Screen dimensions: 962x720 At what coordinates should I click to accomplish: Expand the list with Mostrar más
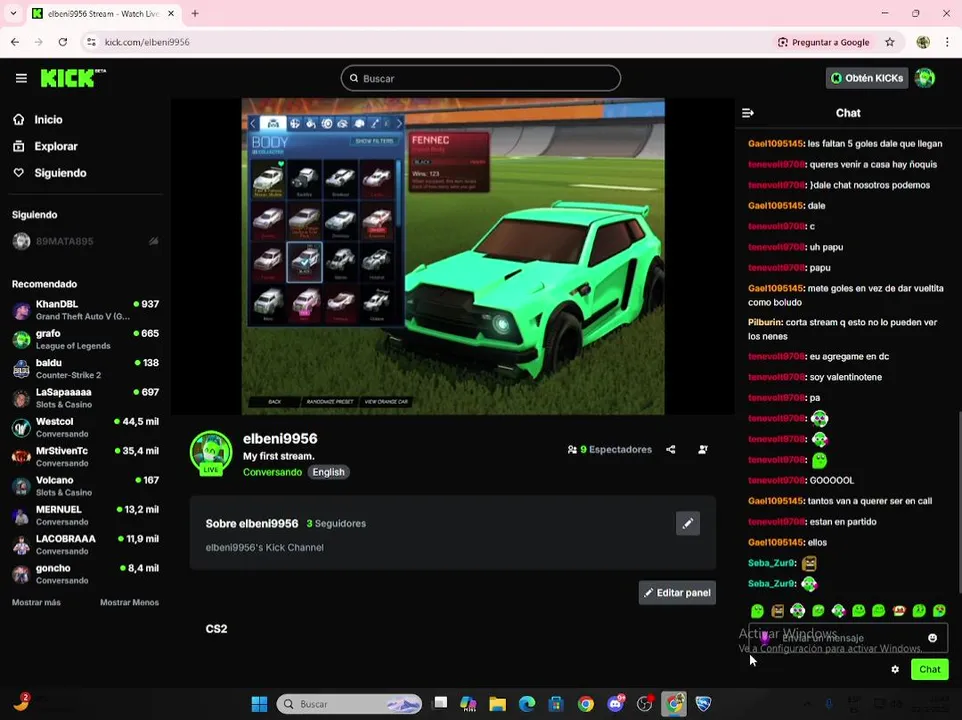point(36,602)
